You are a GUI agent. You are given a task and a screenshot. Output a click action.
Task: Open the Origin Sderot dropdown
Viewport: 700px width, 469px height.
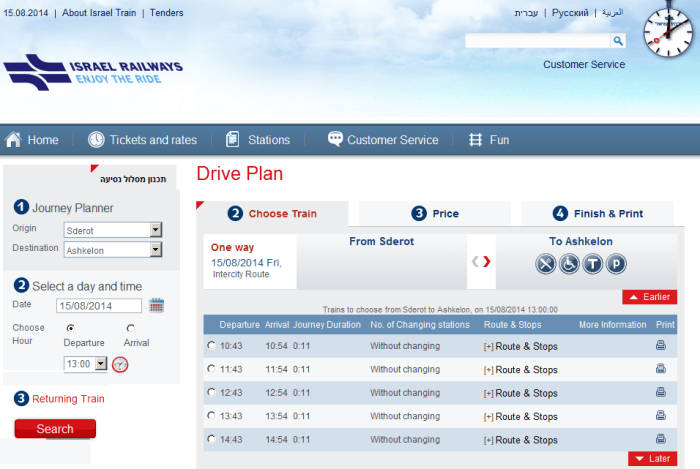(155, 230)
